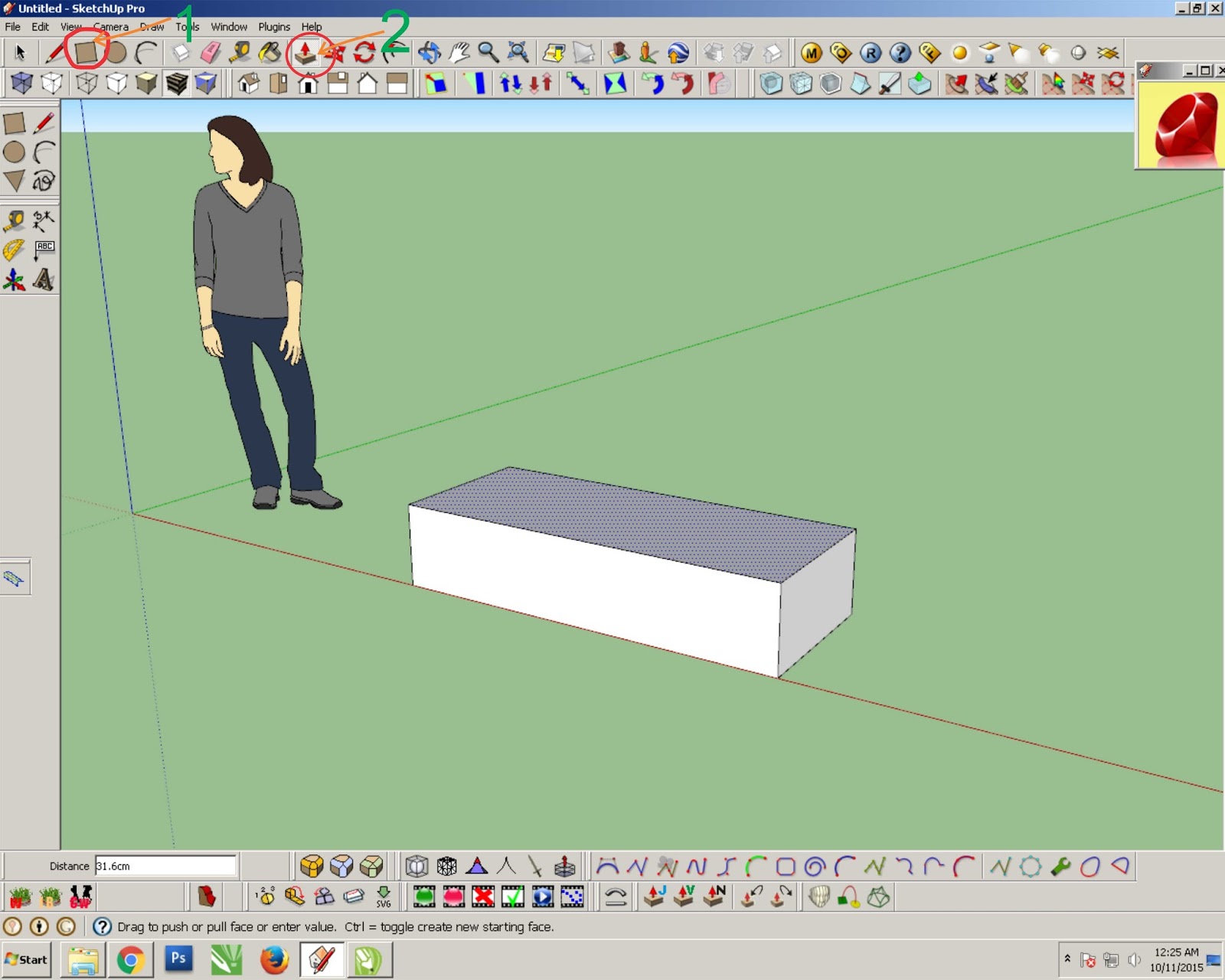Select the Rectangle tool in top toolbar
Viewport: 1225px width, 980px height.
[86, 53]
